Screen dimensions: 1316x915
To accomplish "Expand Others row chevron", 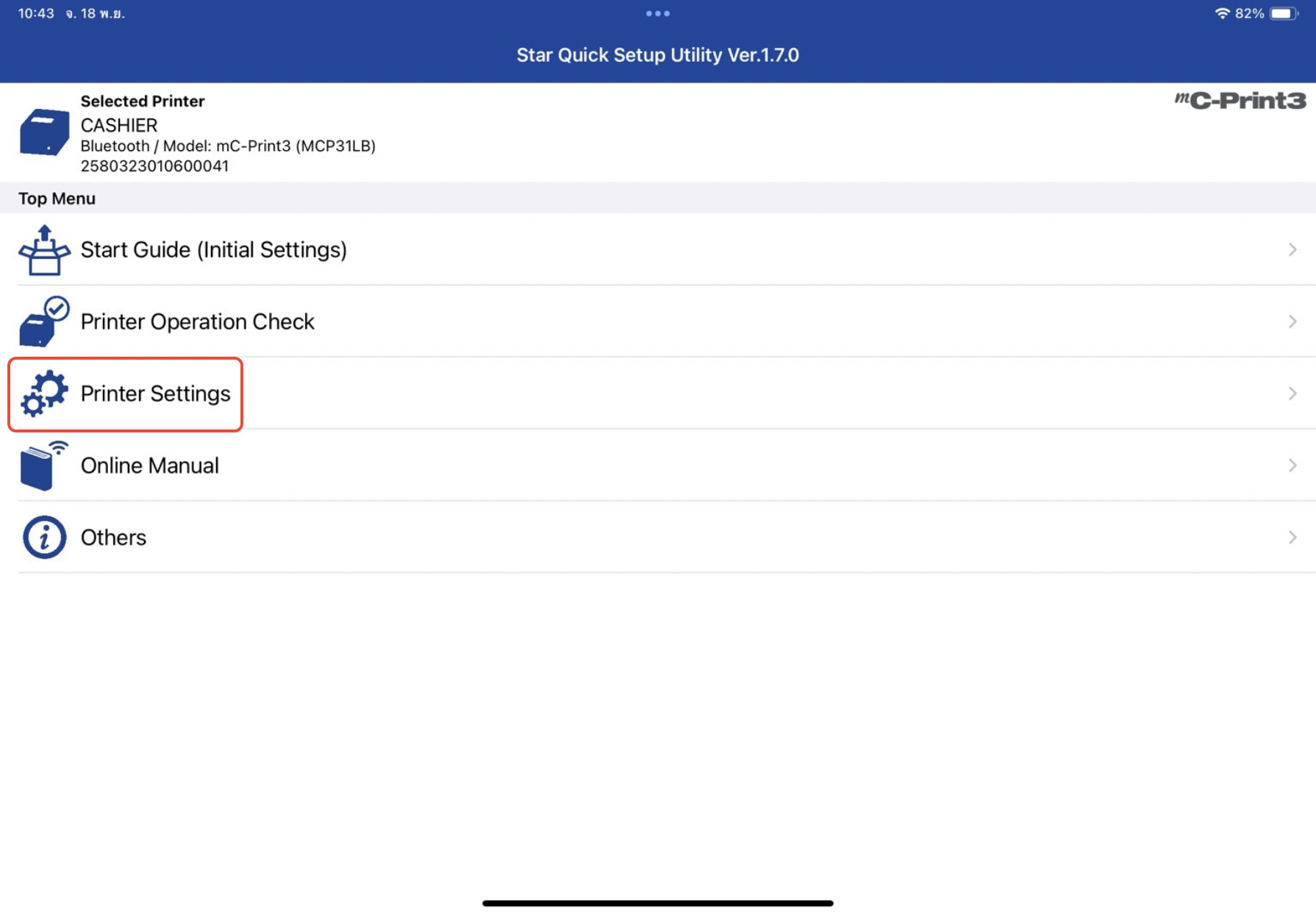I will pos(1292,538).
